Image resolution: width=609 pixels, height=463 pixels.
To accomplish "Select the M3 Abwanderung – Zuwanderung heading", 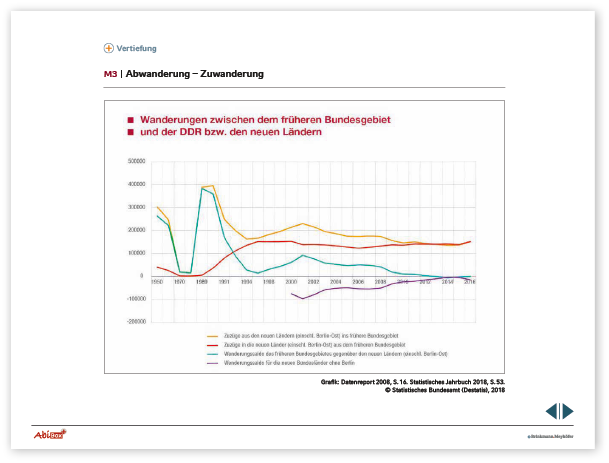I will click(183, 74).
